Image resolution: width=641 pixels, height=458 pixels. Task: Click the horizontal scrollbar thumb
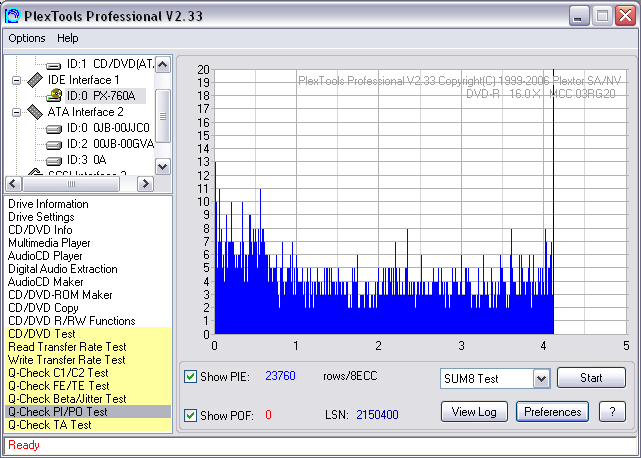(x=71, y=184)
